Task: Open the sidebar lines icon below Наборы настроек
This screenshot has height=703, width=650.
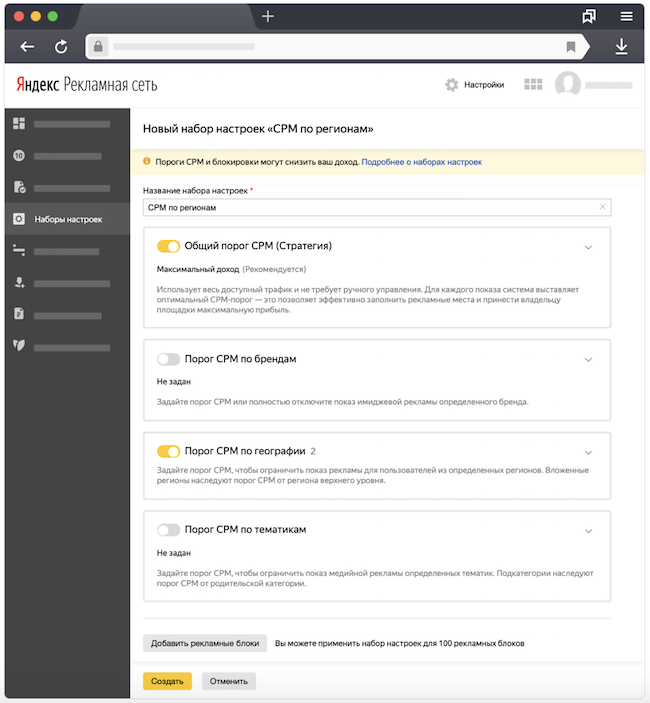Action: point(19,250)
